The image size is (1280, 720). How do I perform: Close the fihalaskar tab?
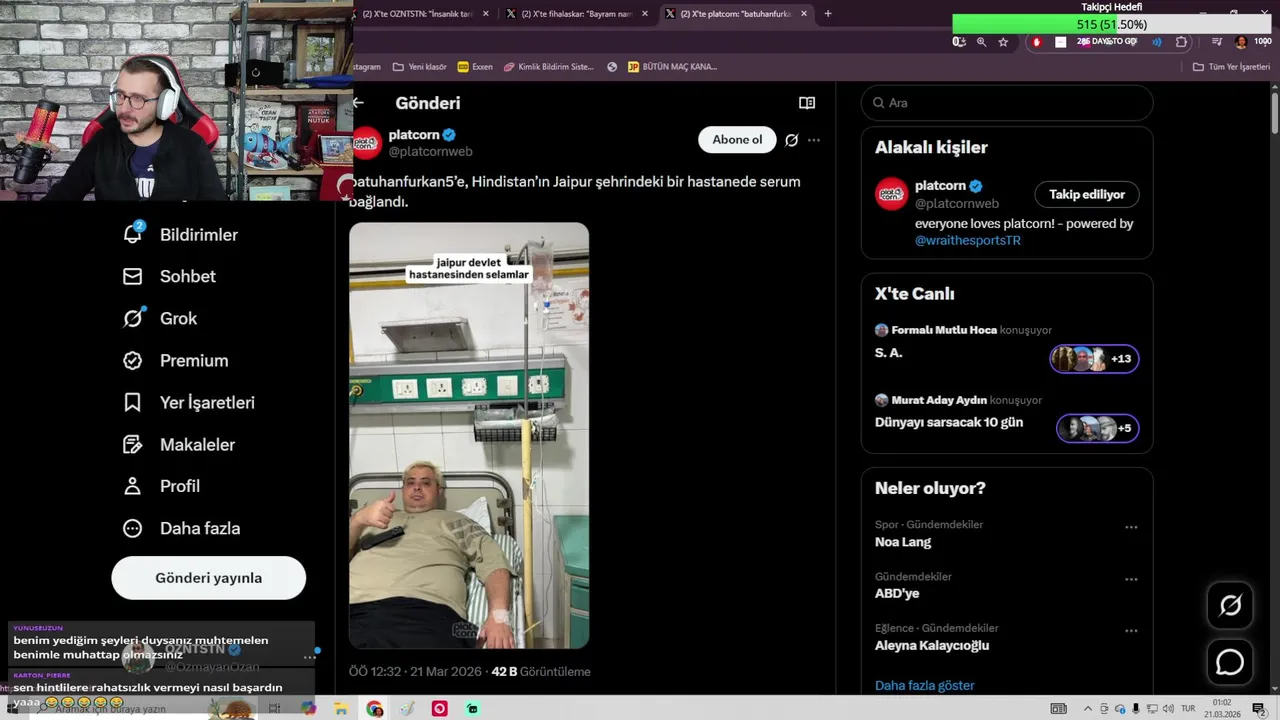(645, 14)
